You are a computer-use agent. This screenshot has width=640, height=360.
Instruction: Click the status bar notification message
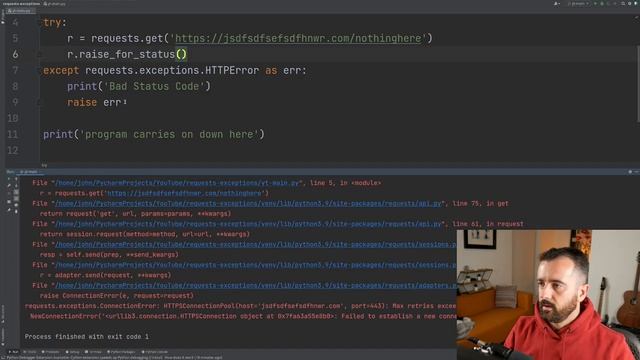114,357
